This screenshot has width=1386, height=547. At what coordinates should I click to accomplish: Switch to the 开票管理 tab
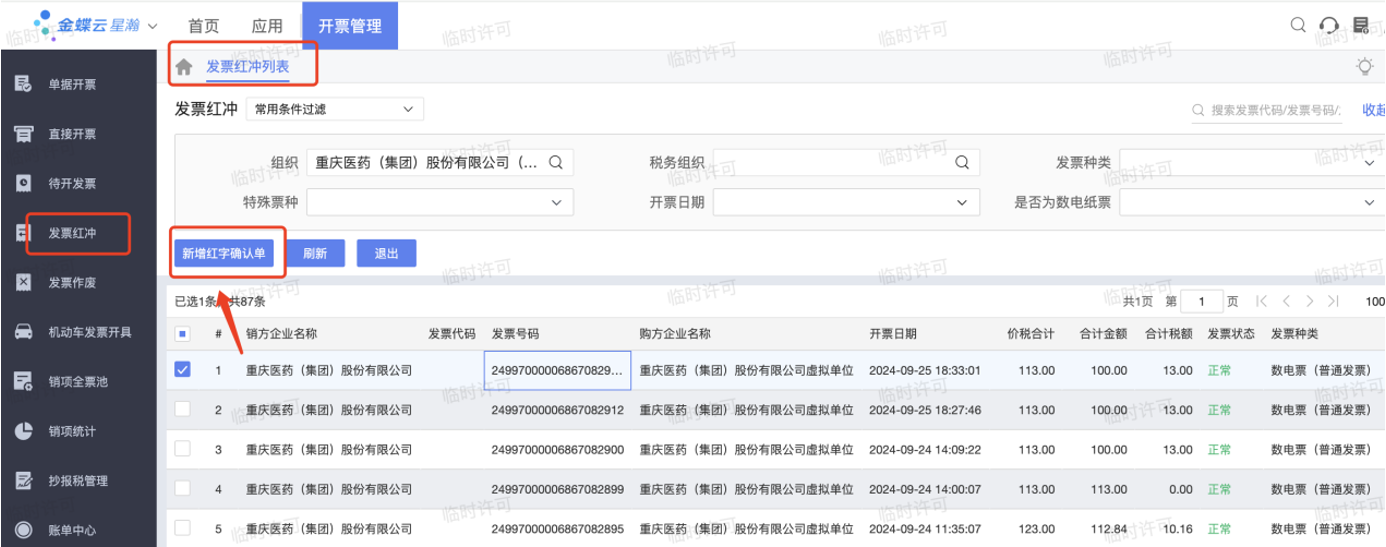coord(350,25)
